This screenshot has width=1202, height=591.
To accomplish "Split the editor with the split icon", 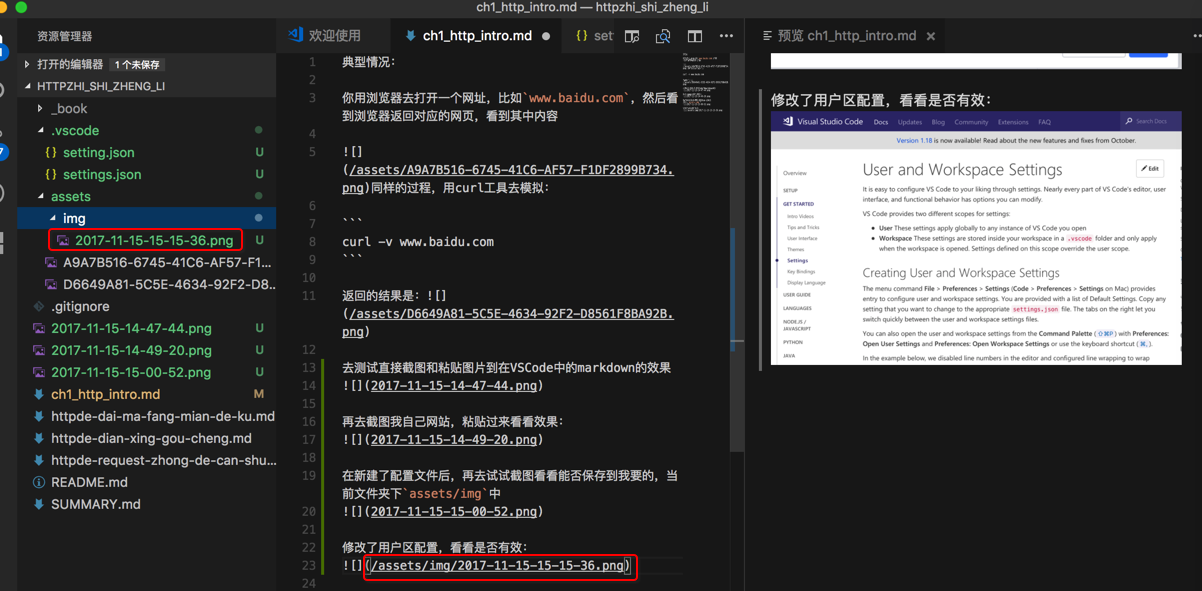I will (x=695, y=36).
